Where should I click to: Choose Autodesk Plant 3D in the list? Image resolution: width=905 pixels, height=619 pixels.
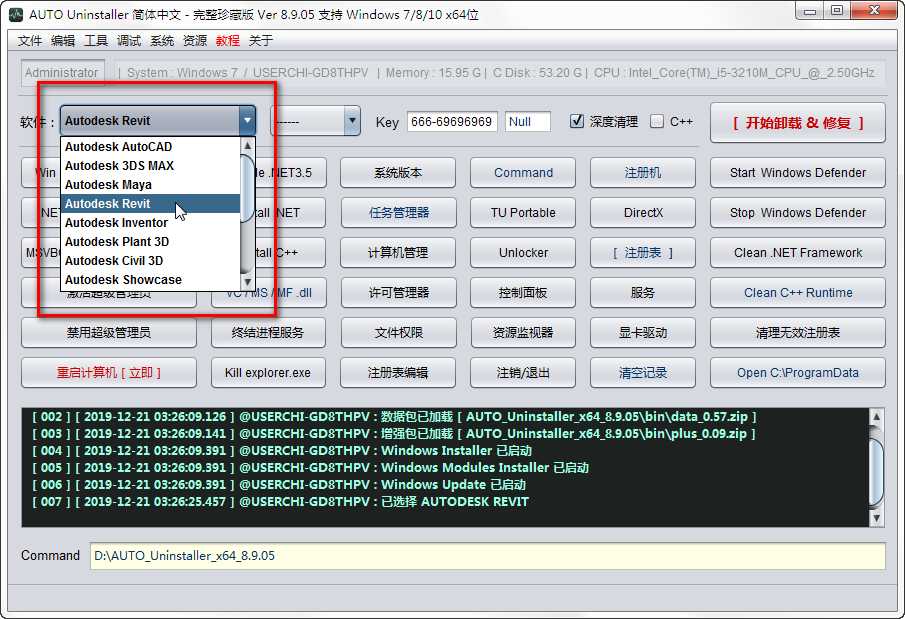[x=150, y=242]
